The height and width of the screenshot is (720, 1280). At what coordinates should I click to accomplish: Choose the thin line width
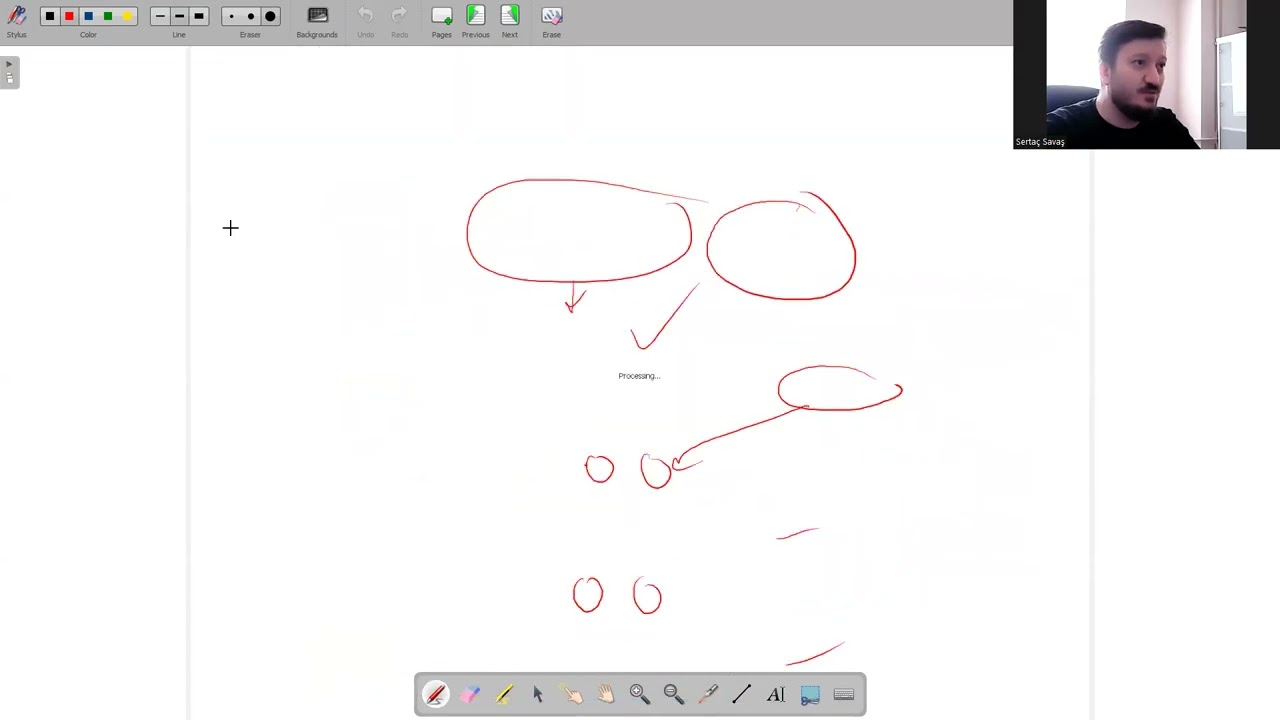[160, 16]
